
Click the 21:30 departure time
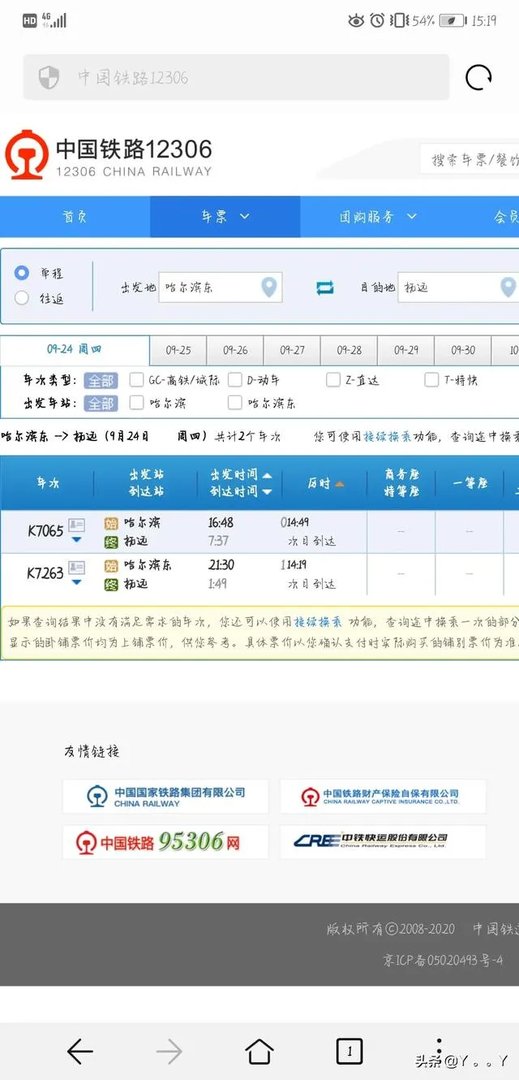click(x=221, y=565)
